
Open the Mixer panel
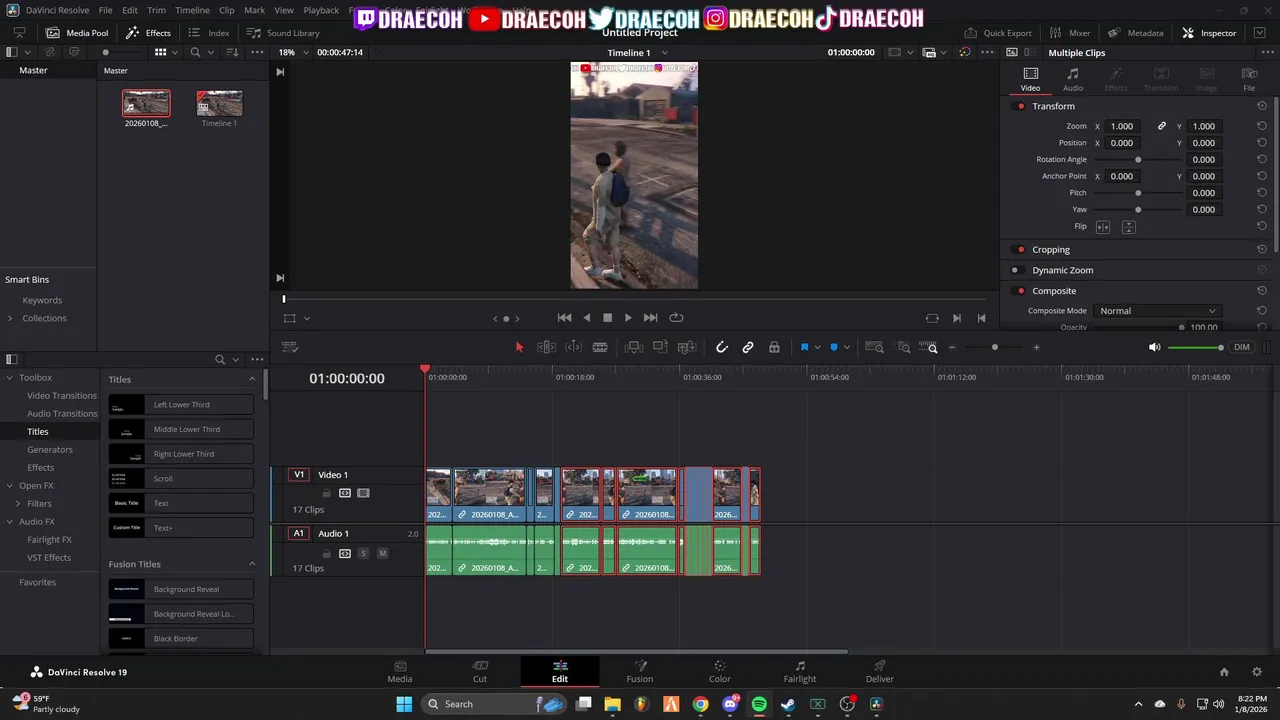(1070, 33)
